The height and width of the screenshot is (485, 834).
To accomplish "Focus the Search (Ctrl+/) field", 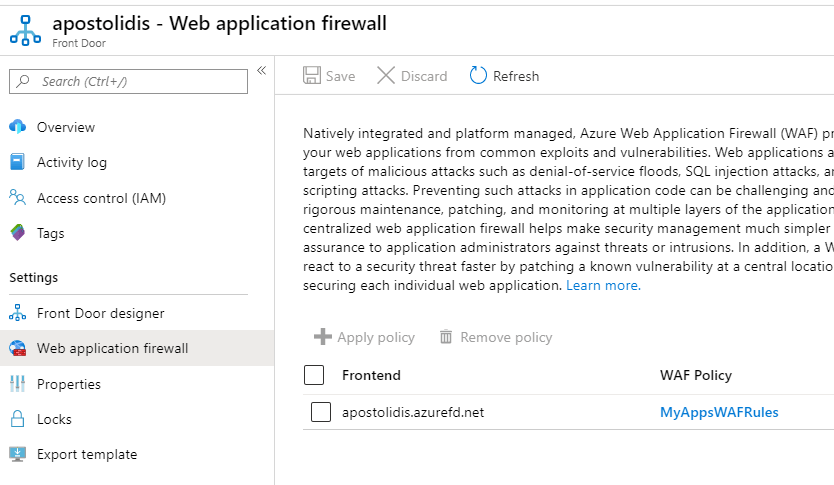I will coord(128,81).
